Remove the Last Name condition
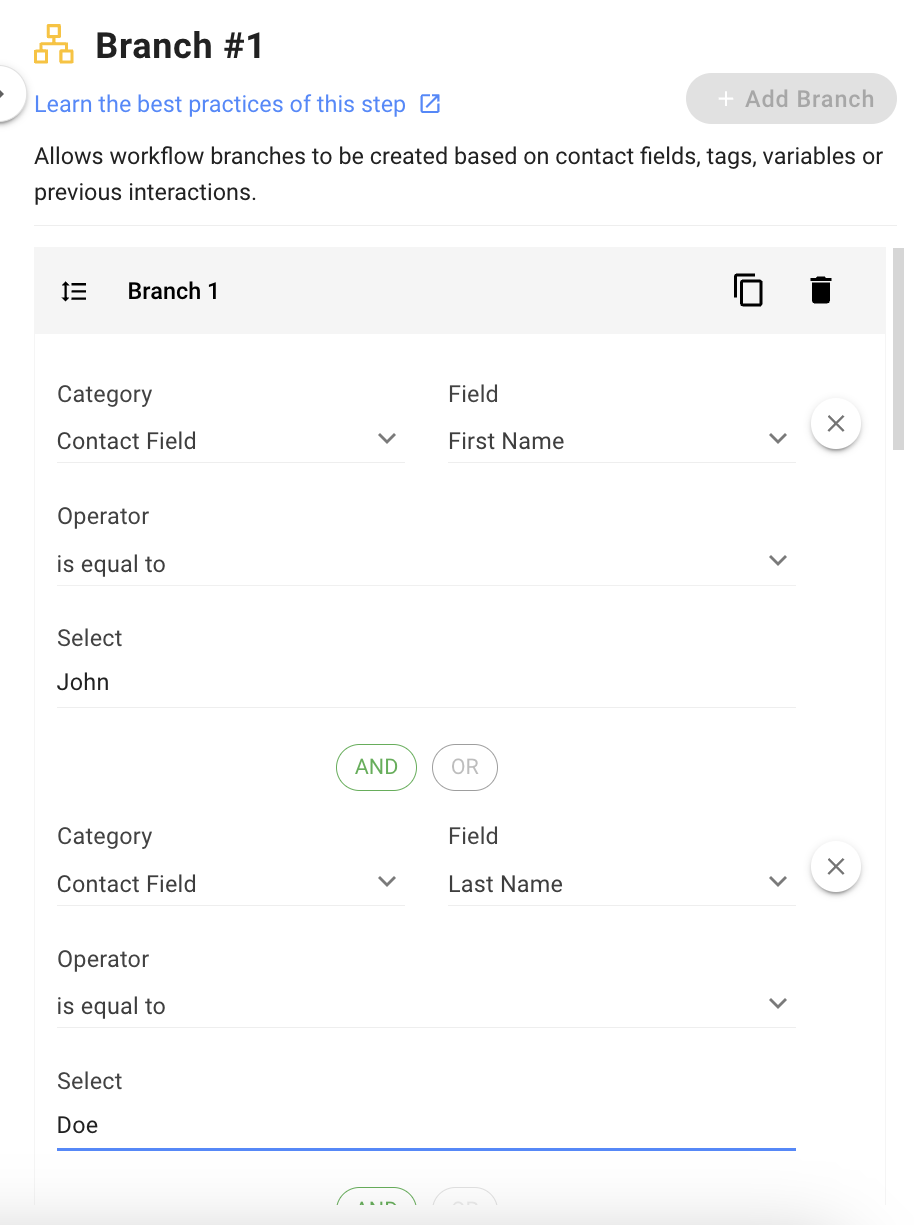921x1225 pixels. 836,866
